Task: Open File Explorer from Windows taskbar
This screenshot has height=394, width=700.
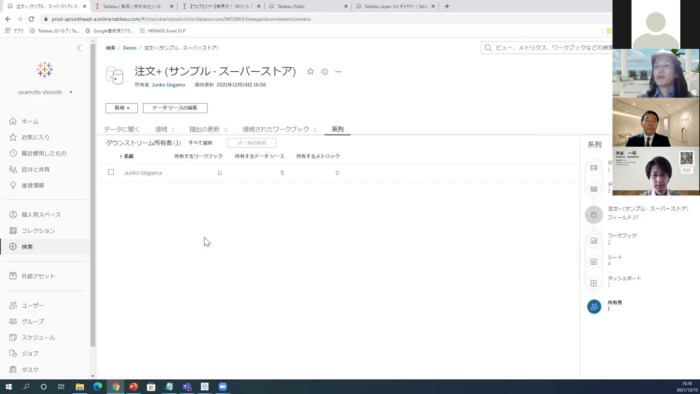Action: pyautogui.click(x=80, y=387)
